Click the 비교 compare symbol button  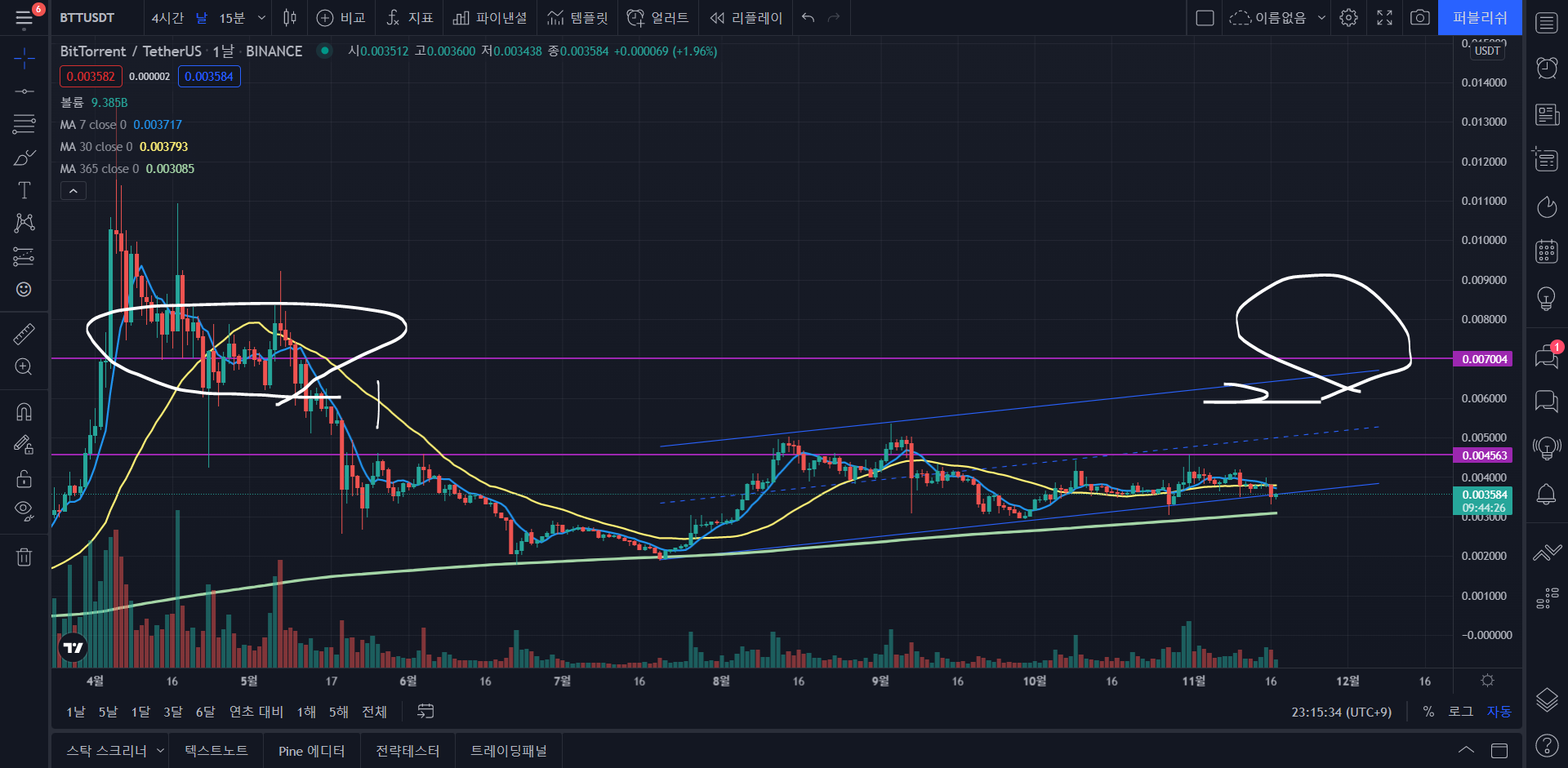pos(341,18)
